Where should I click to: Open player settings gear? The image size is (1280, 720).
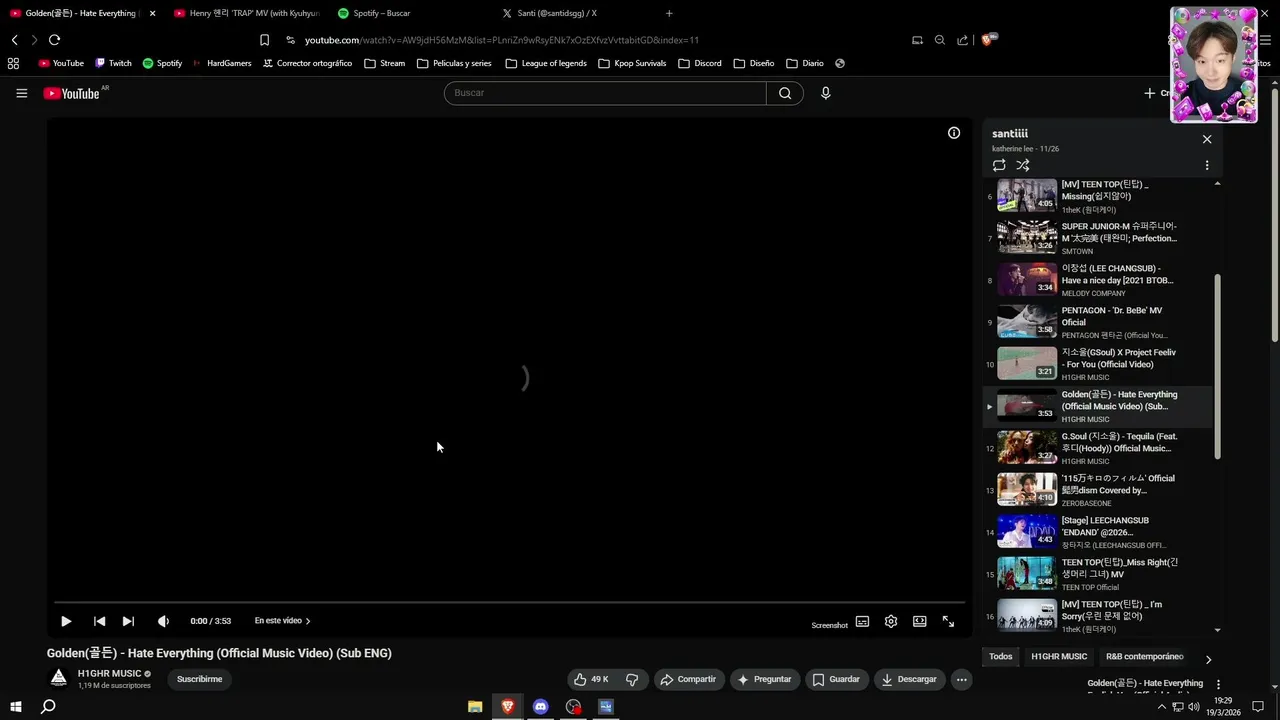tap(891, 621)
